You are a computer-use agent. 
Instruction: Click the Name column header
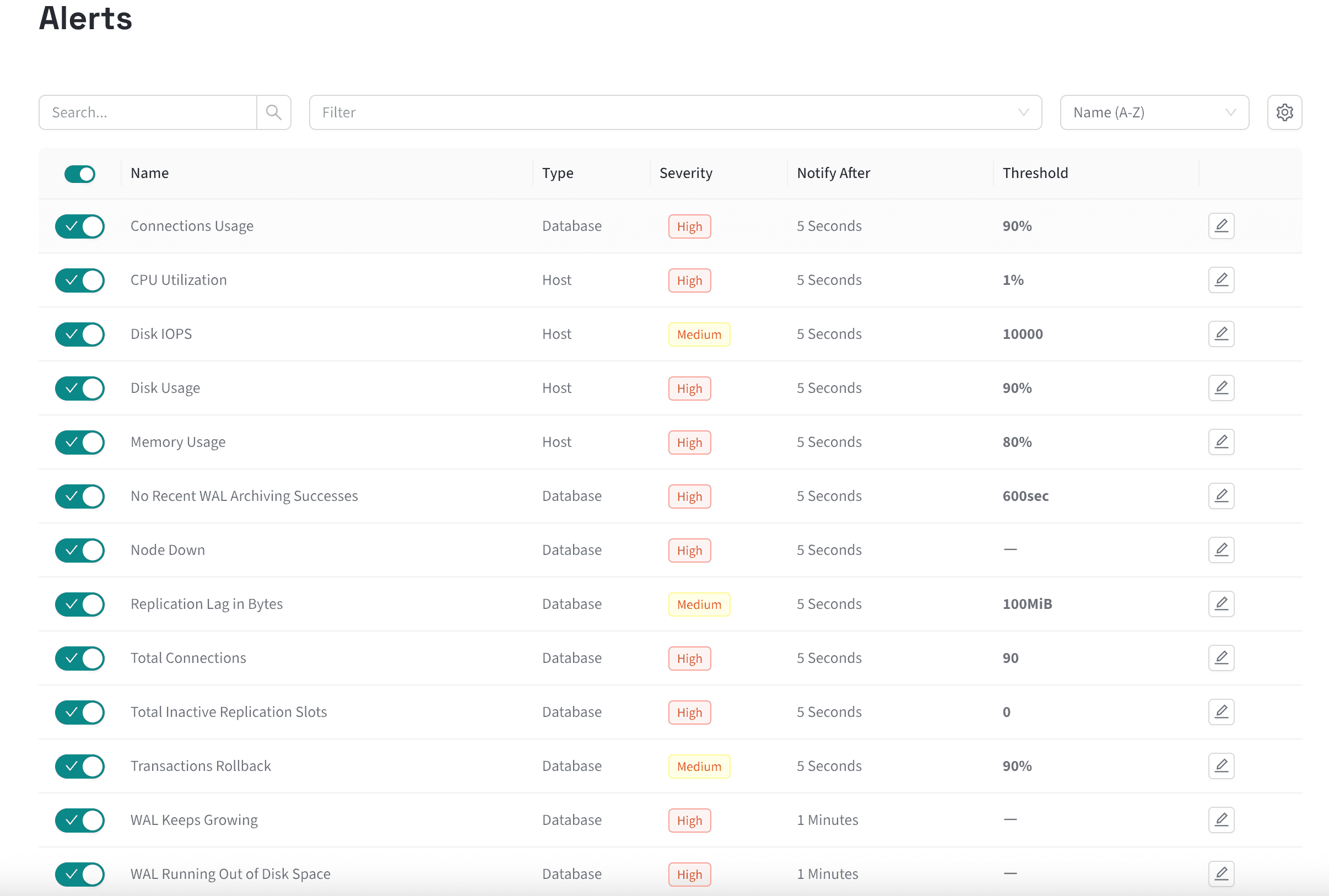click(150, 173)
